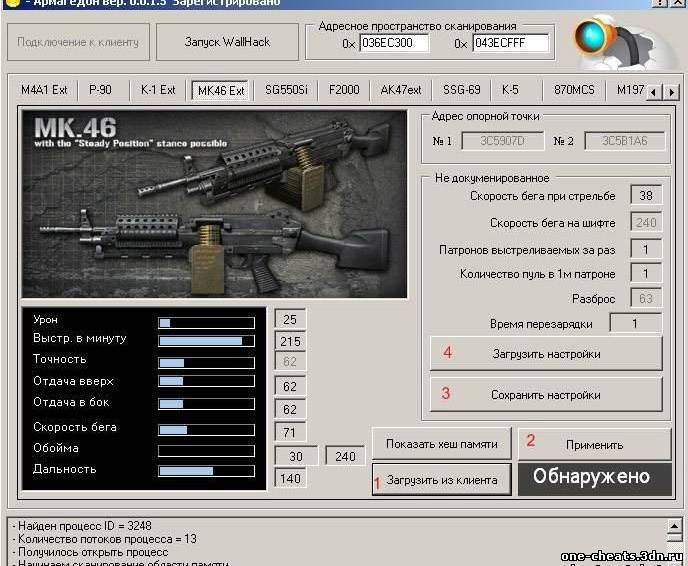Screen dimensions: 688x566
Task: Click the Обойма stat bar
Action: pos(206,451)
